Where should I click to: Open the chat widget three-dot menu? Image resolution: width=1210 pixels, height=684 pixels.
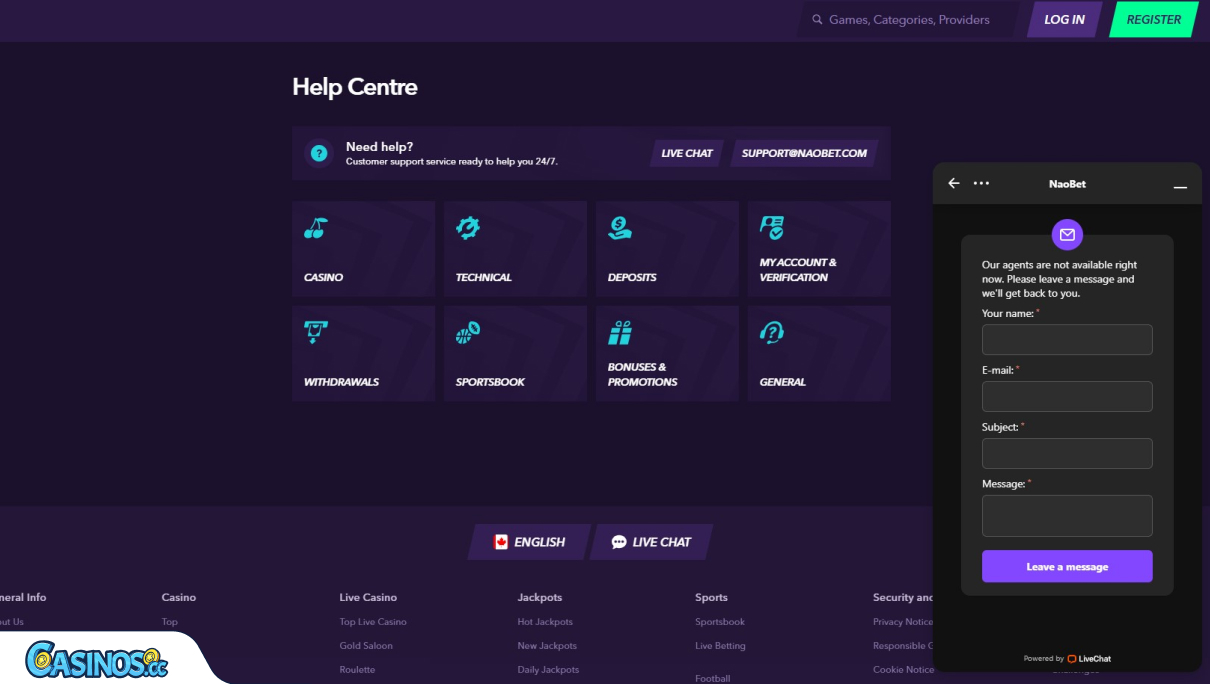[981, 183]
